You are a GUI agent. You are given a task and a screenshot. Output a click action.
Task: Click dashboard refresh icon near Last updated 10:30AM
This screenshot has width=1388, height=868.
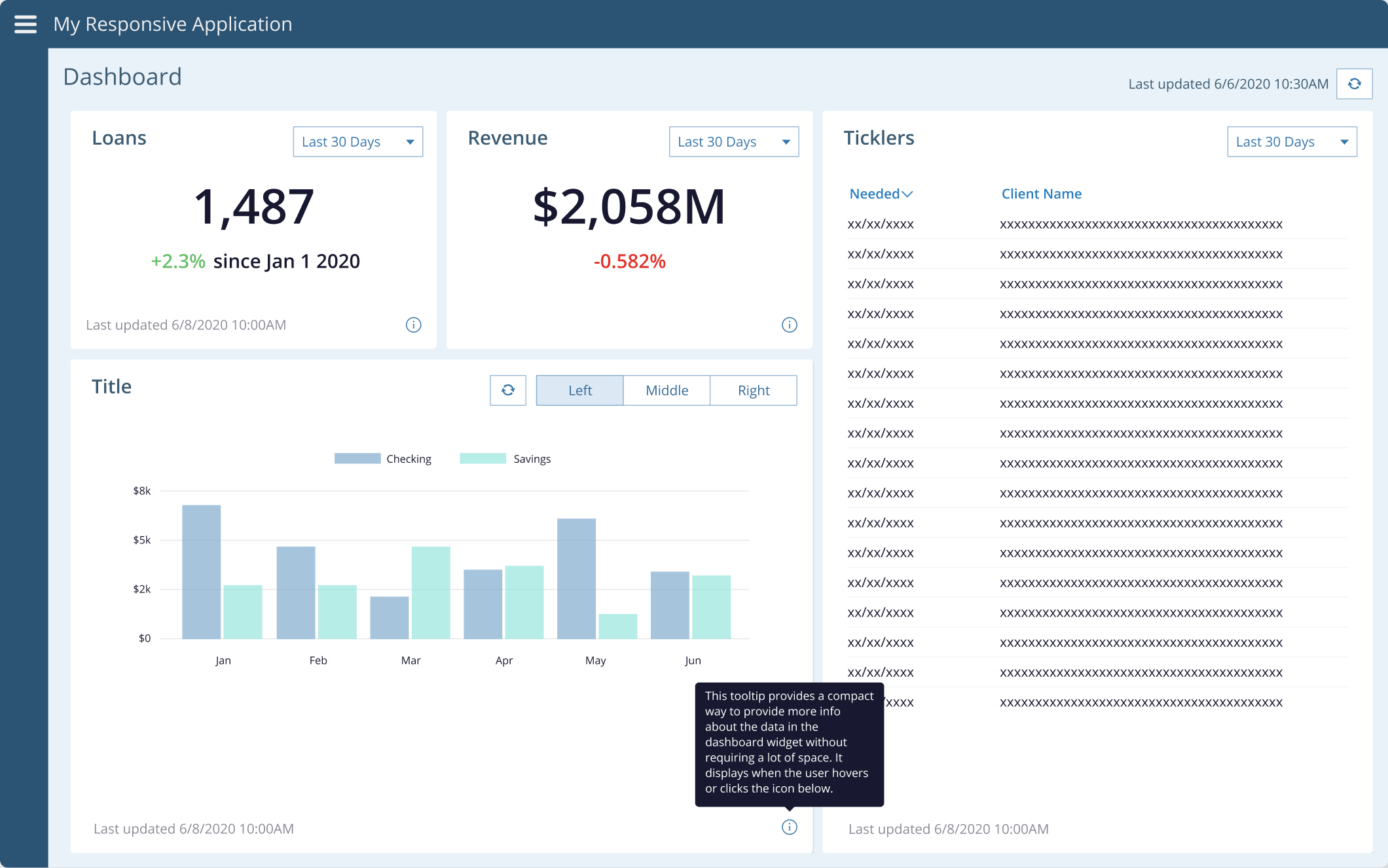coord(1354,84)
